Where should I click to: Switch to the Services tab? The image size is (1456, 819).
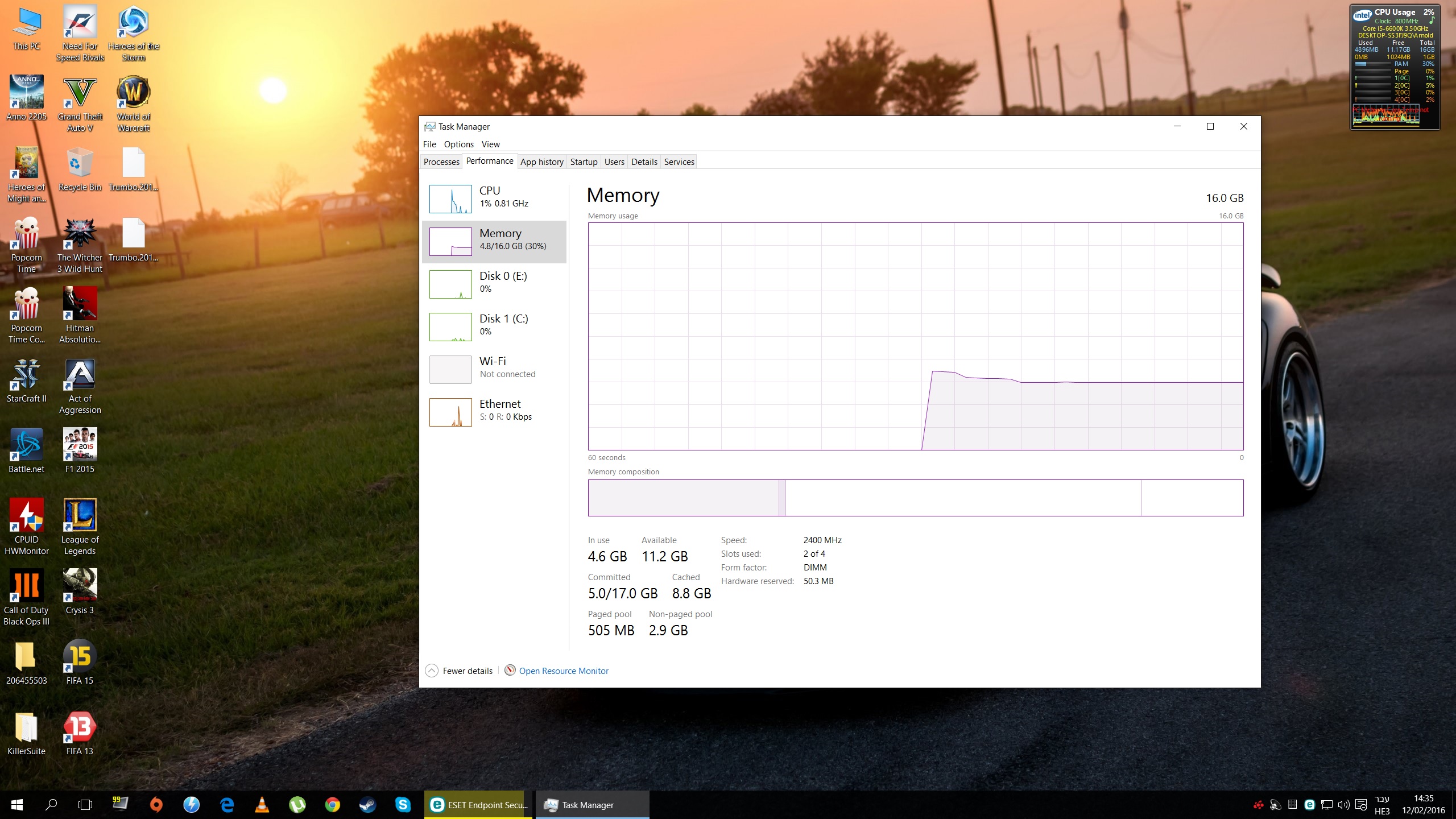pos(679,162)
